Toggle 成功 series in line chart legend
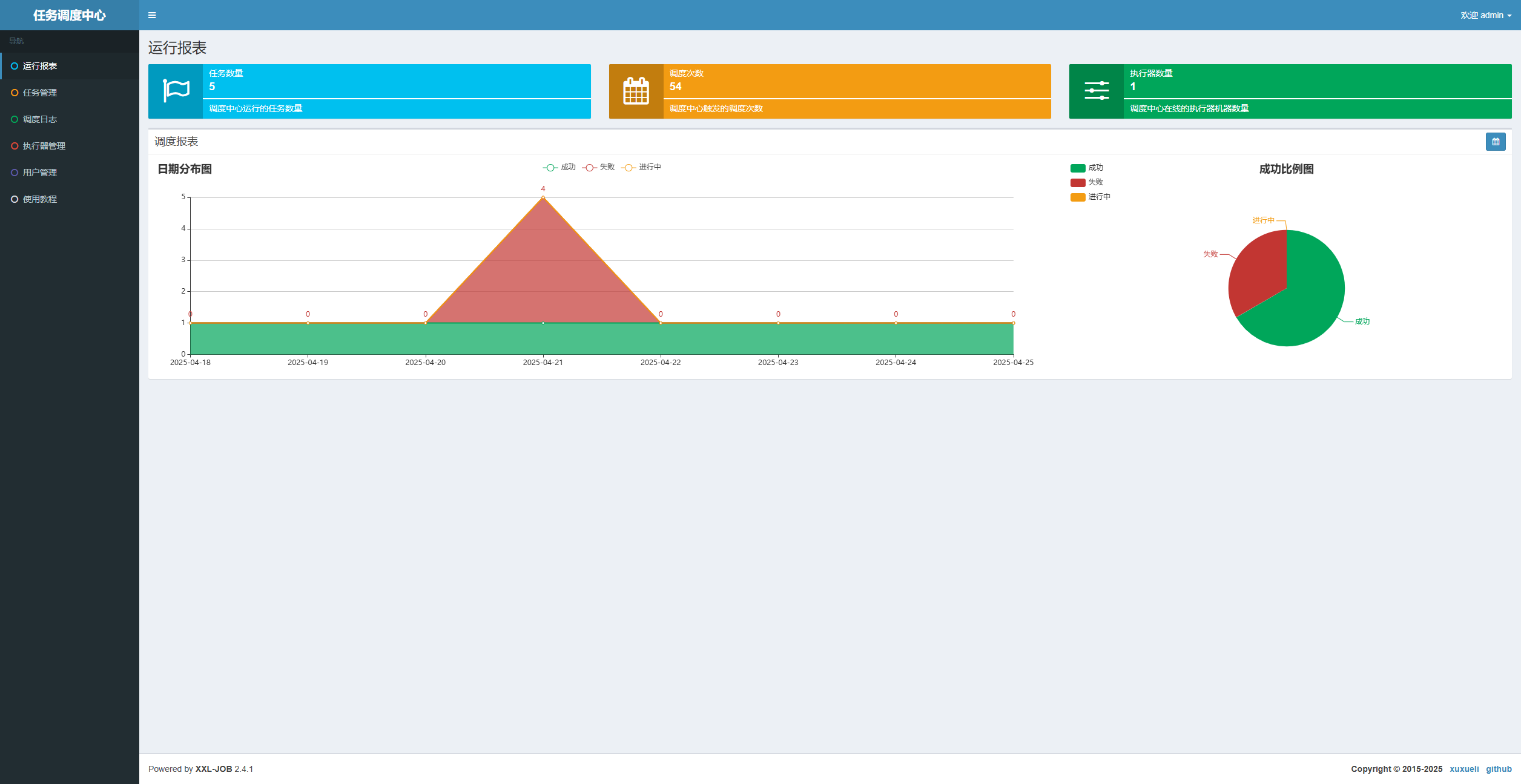 (x=559, y=167)
